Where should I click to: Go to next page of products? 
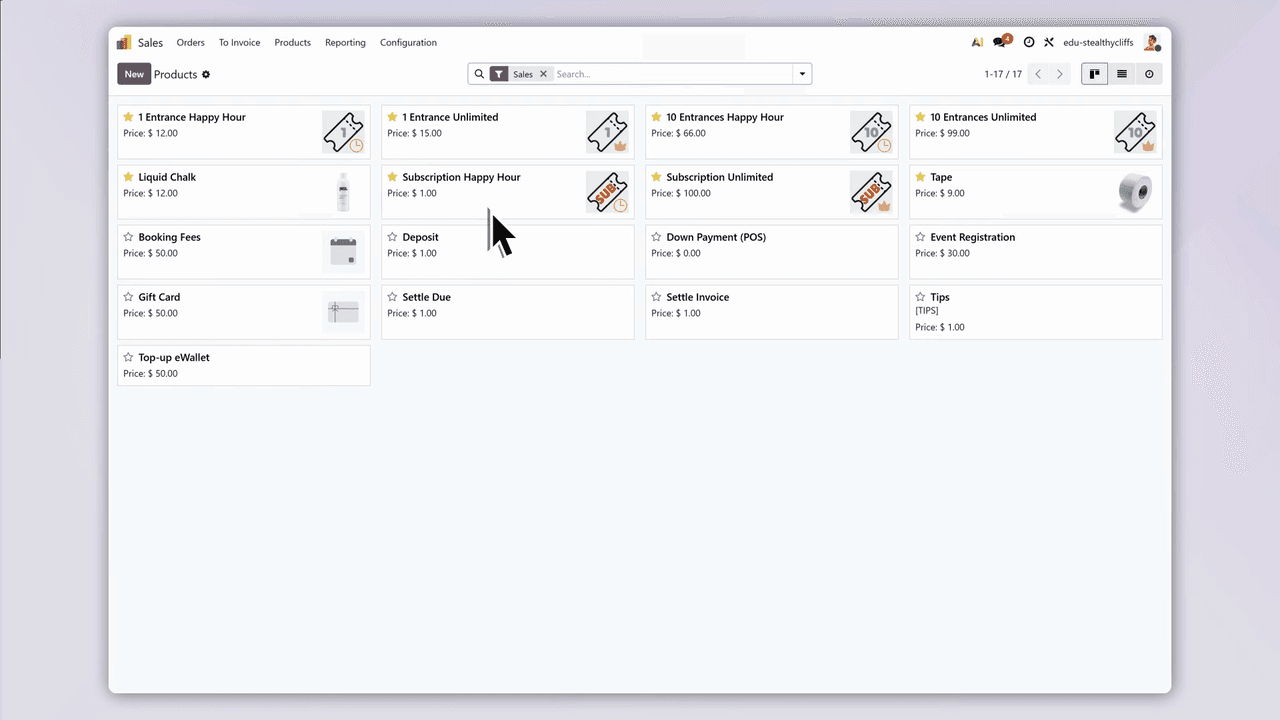(x=1060, y=74)
